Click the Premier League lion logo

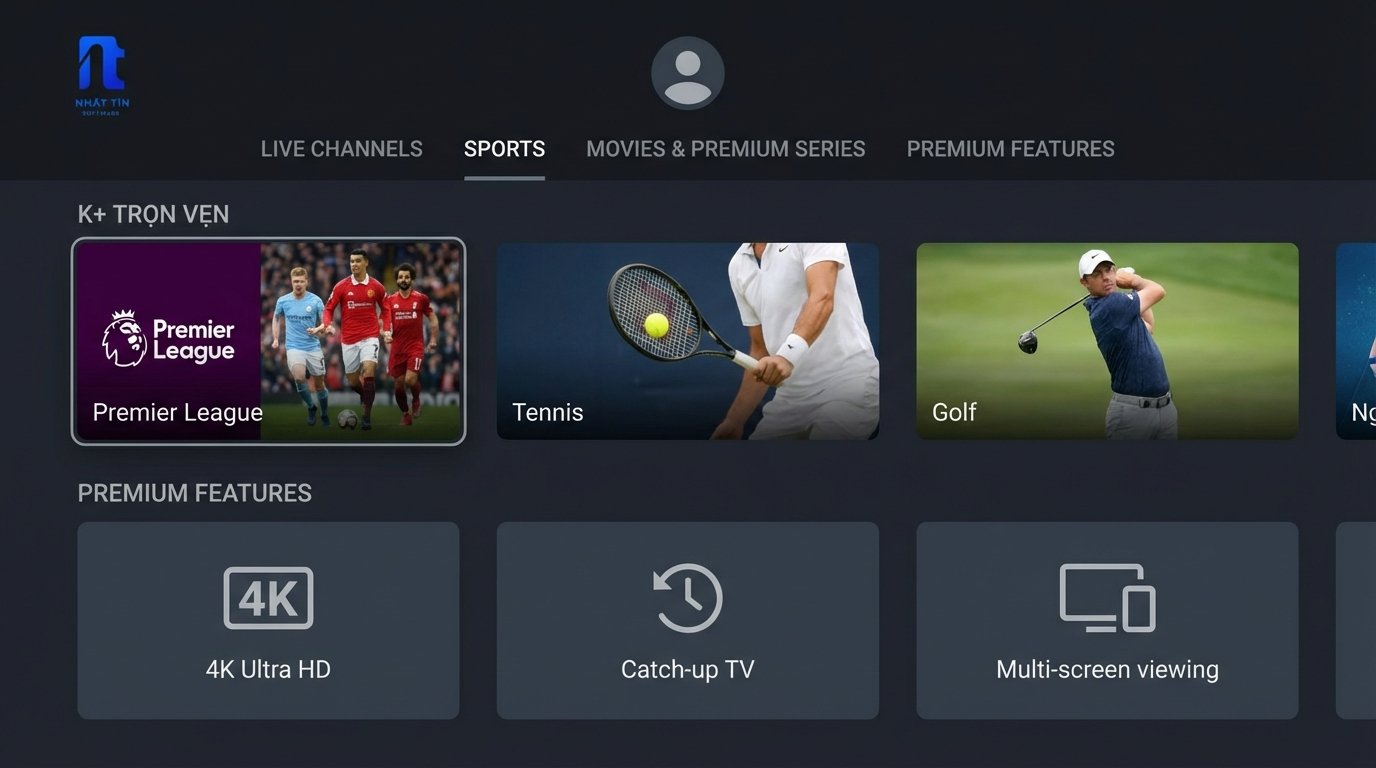click(x=124, y=339)
